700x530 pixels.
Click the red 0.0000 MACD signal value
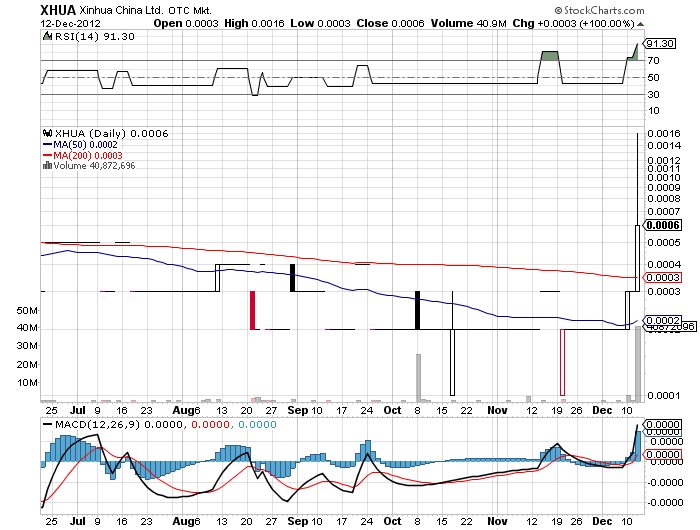(x=210, y=424)
